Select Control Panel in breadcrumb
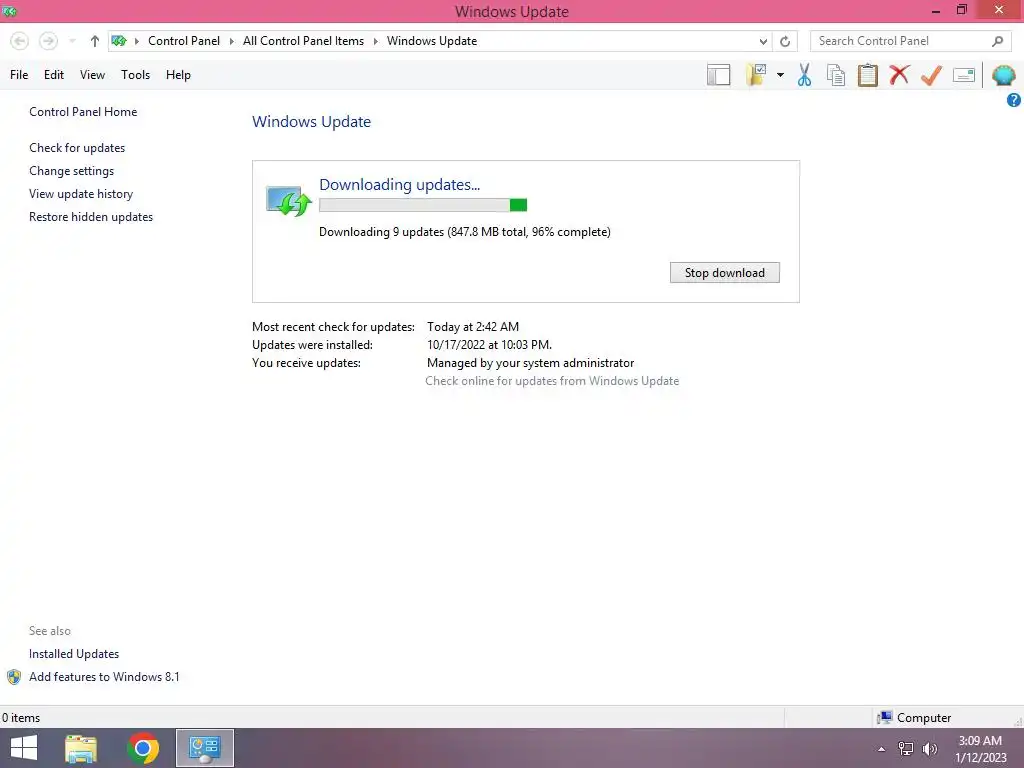The height and width of the screenshot is (768, 1024). tap(184, 41)
